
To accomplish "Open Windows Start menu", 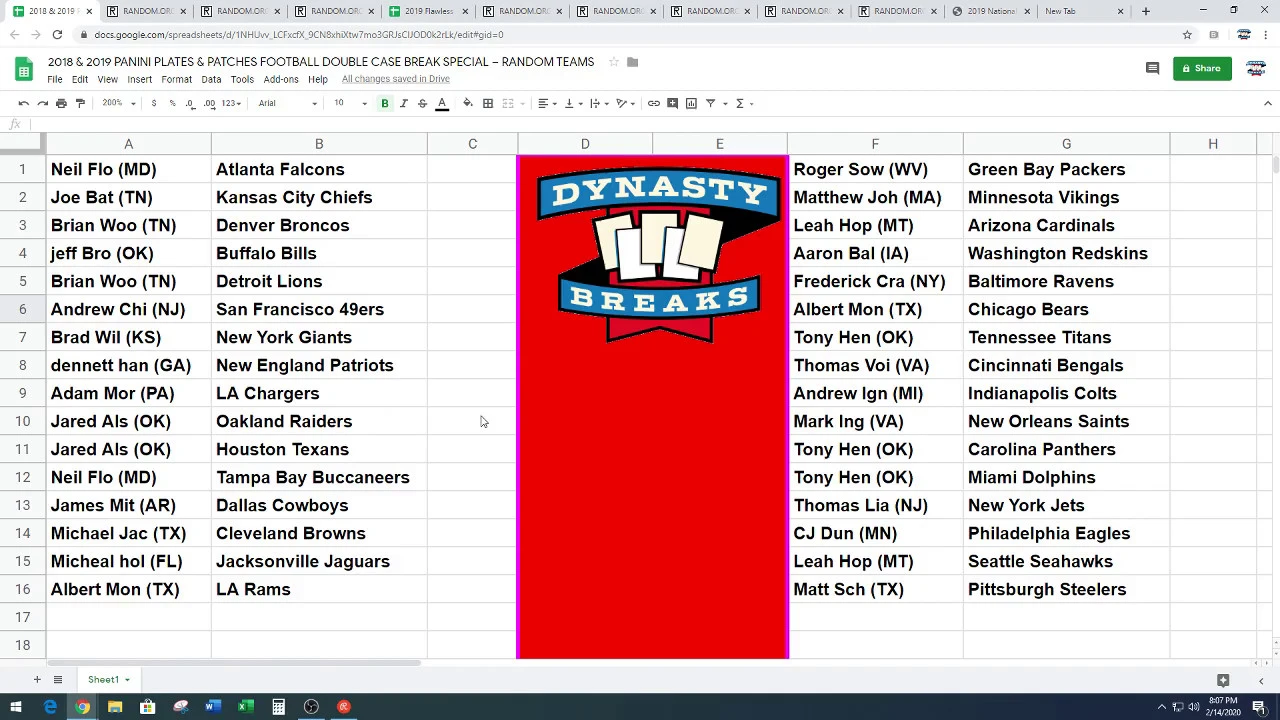I will click(x=16, y=707).
